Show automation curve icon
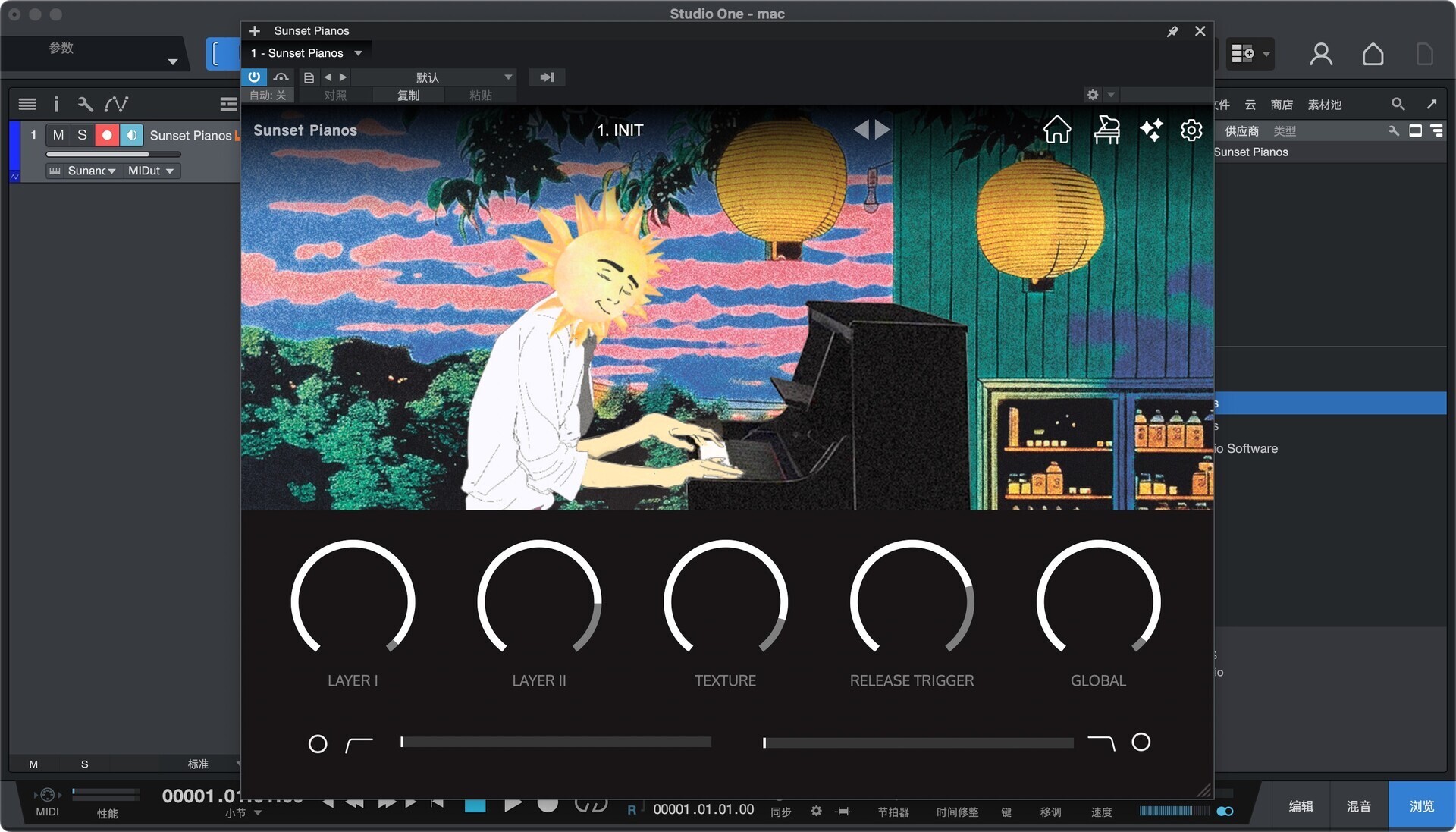This screenshot has width=1456, height=832. click(117, 105)
